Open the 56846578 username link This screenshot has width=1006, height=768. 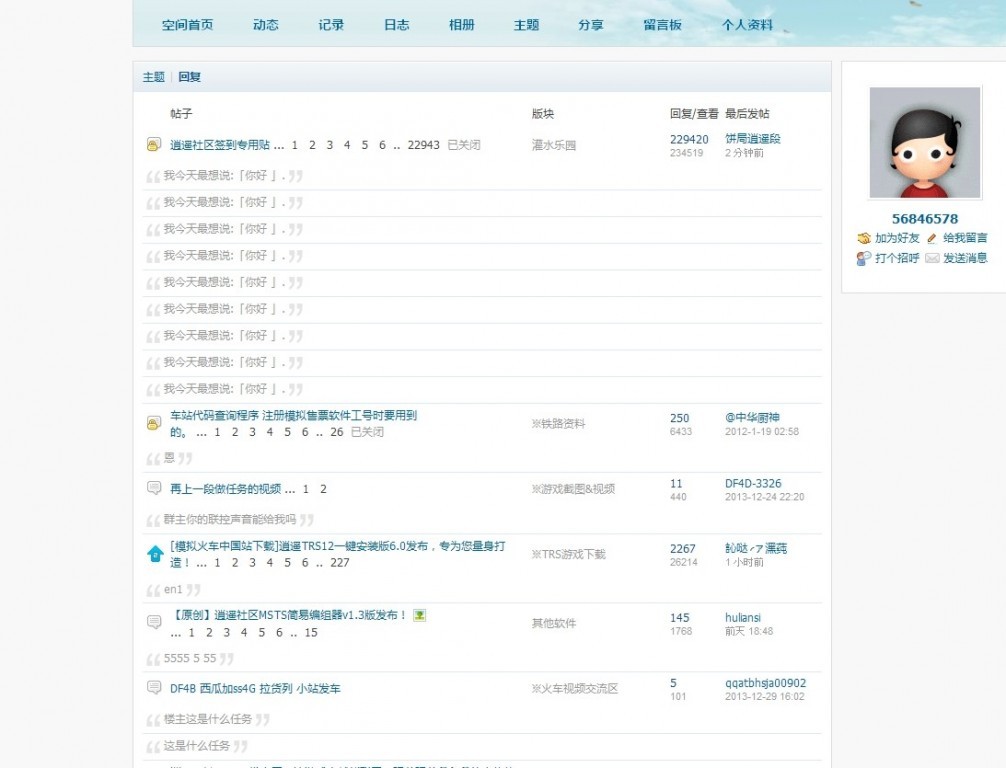[924, 218]
